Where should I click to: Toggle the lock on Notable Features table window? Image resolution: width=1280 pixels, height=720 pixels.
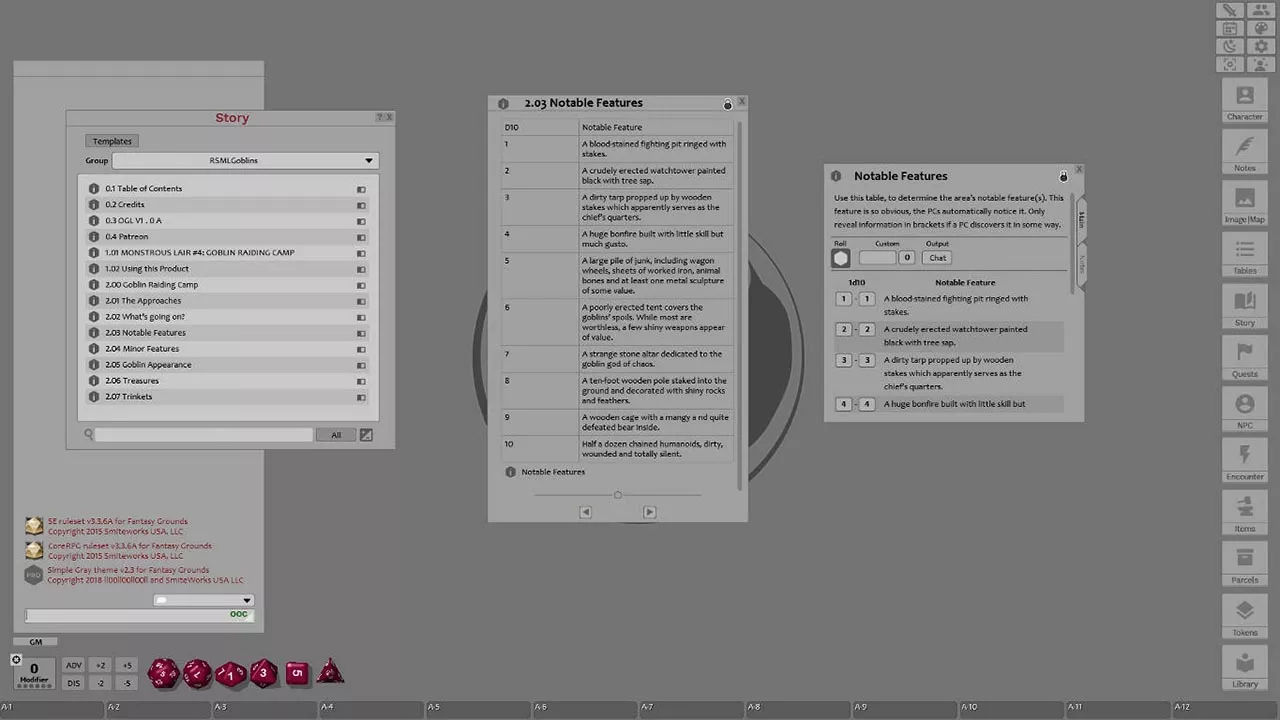pyautogui.click(x=1063, y=177)
